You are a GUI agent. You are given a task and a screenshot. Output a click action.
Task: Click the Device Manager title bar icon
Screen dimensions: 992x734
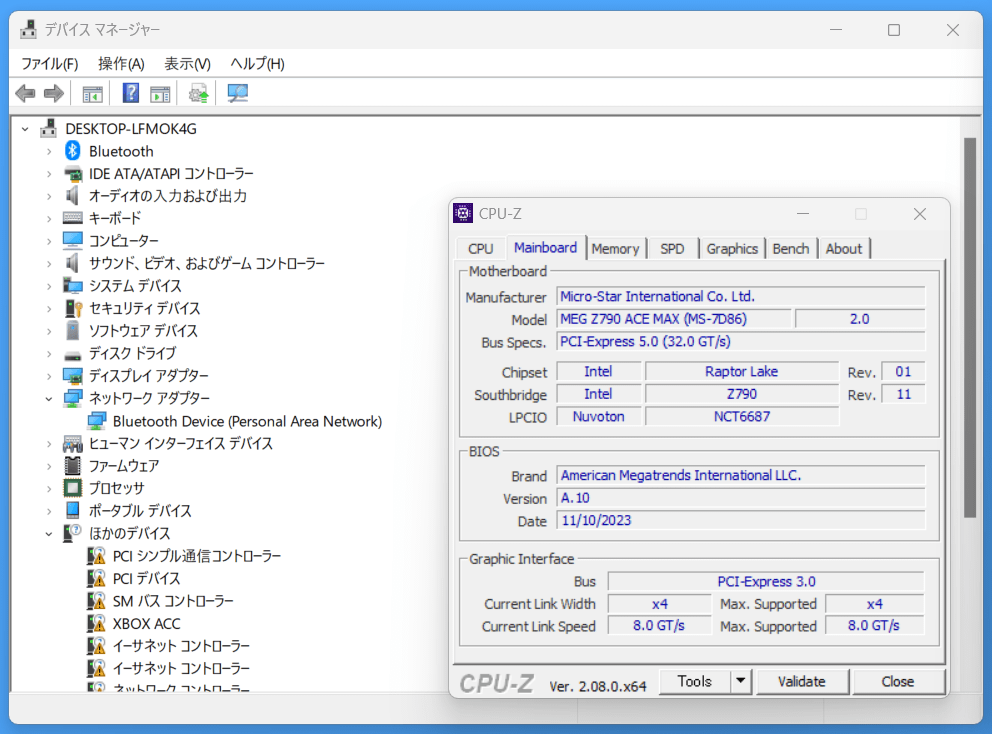[28, 29]
